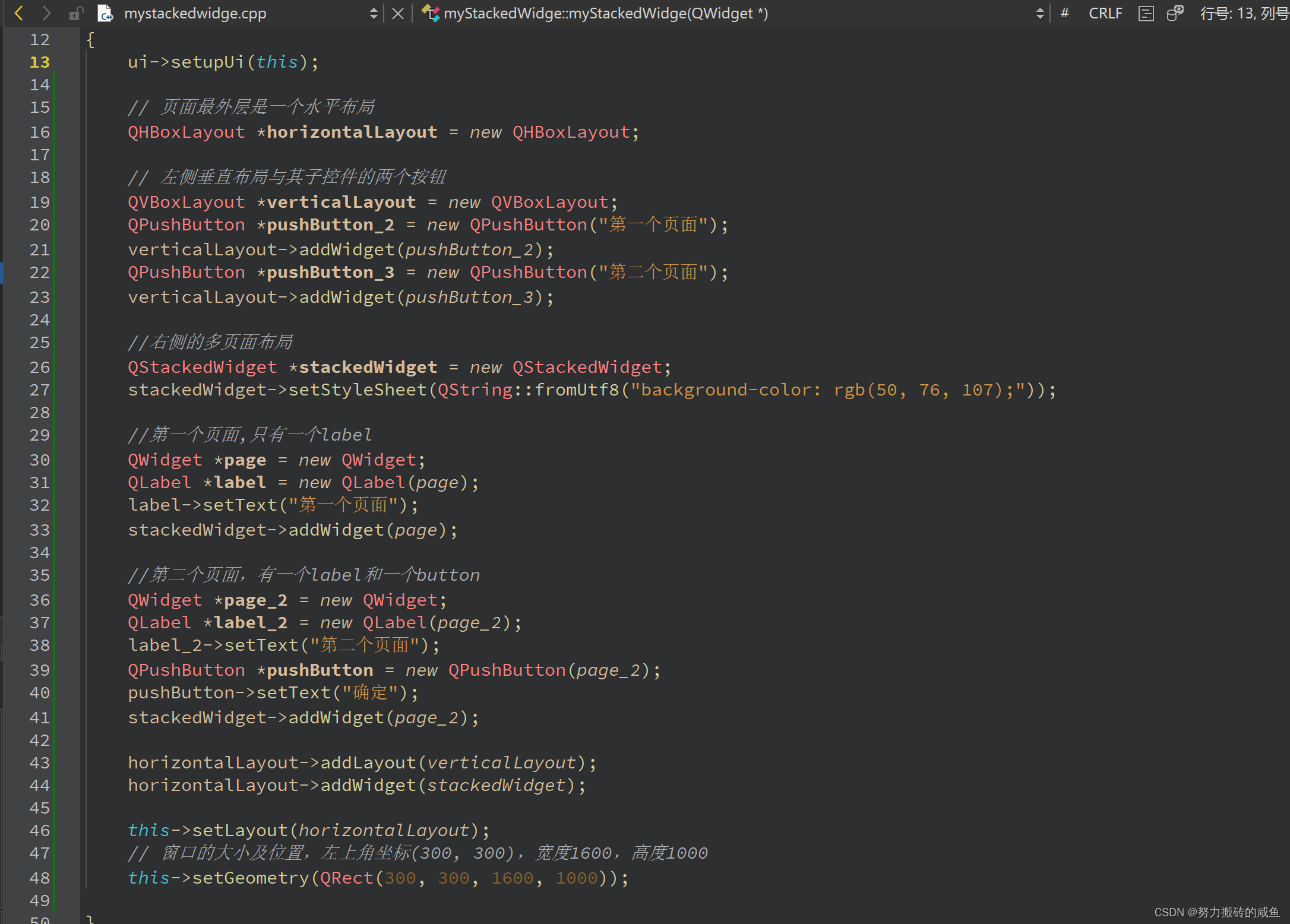Toggle the file read-only lock icon

75,14
